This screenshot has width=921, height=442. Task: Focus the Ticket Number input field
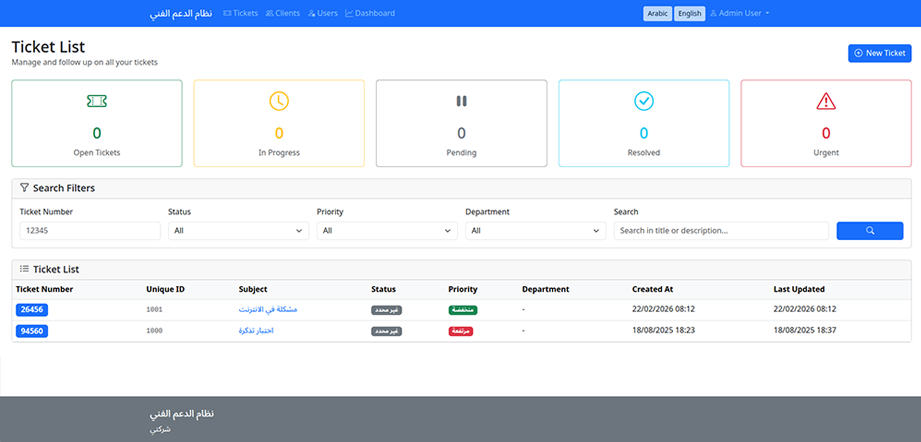tap(90, 231)
